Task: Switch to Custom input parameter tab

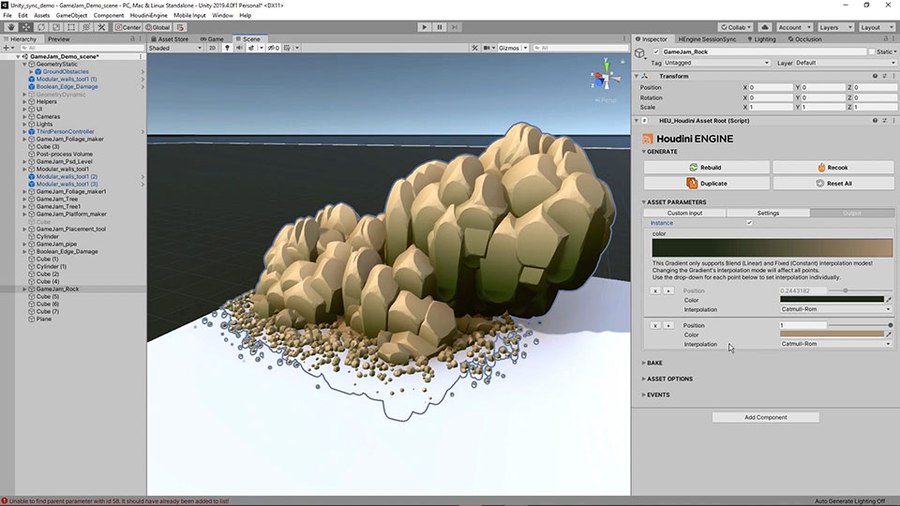Action: [685, 213]
